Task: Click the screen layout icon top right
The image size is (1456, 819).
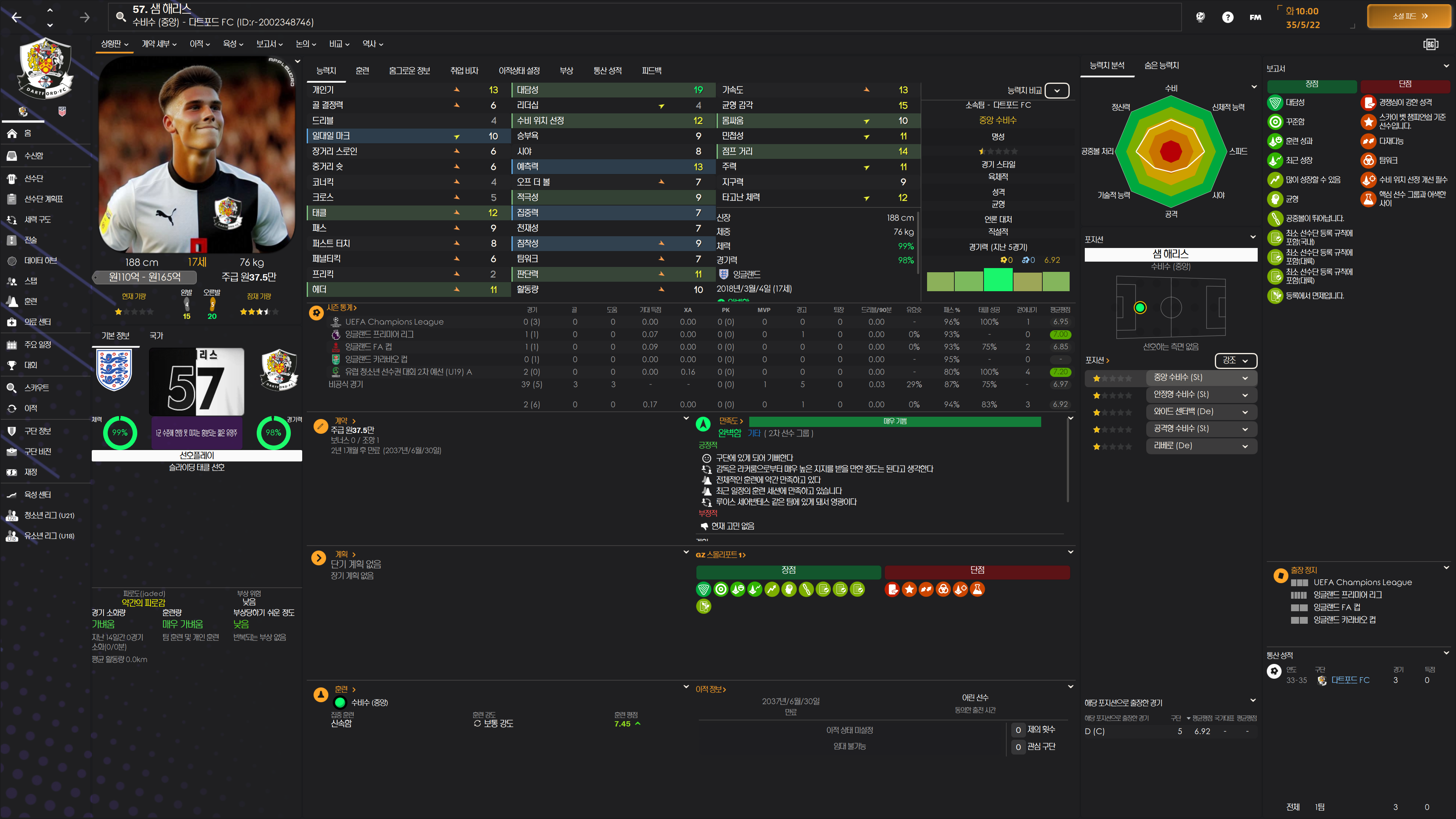Action: click(1431, 44)
